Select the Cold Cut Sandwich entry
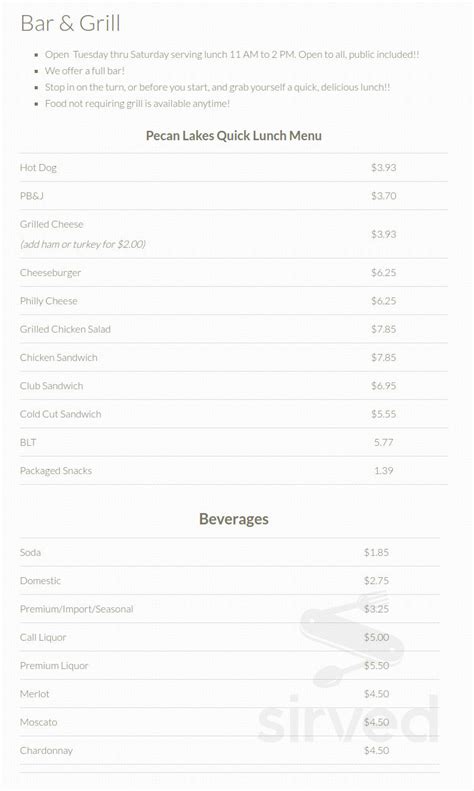The height and width of the screenshot is (791, 474). click(x=61, y=414)
